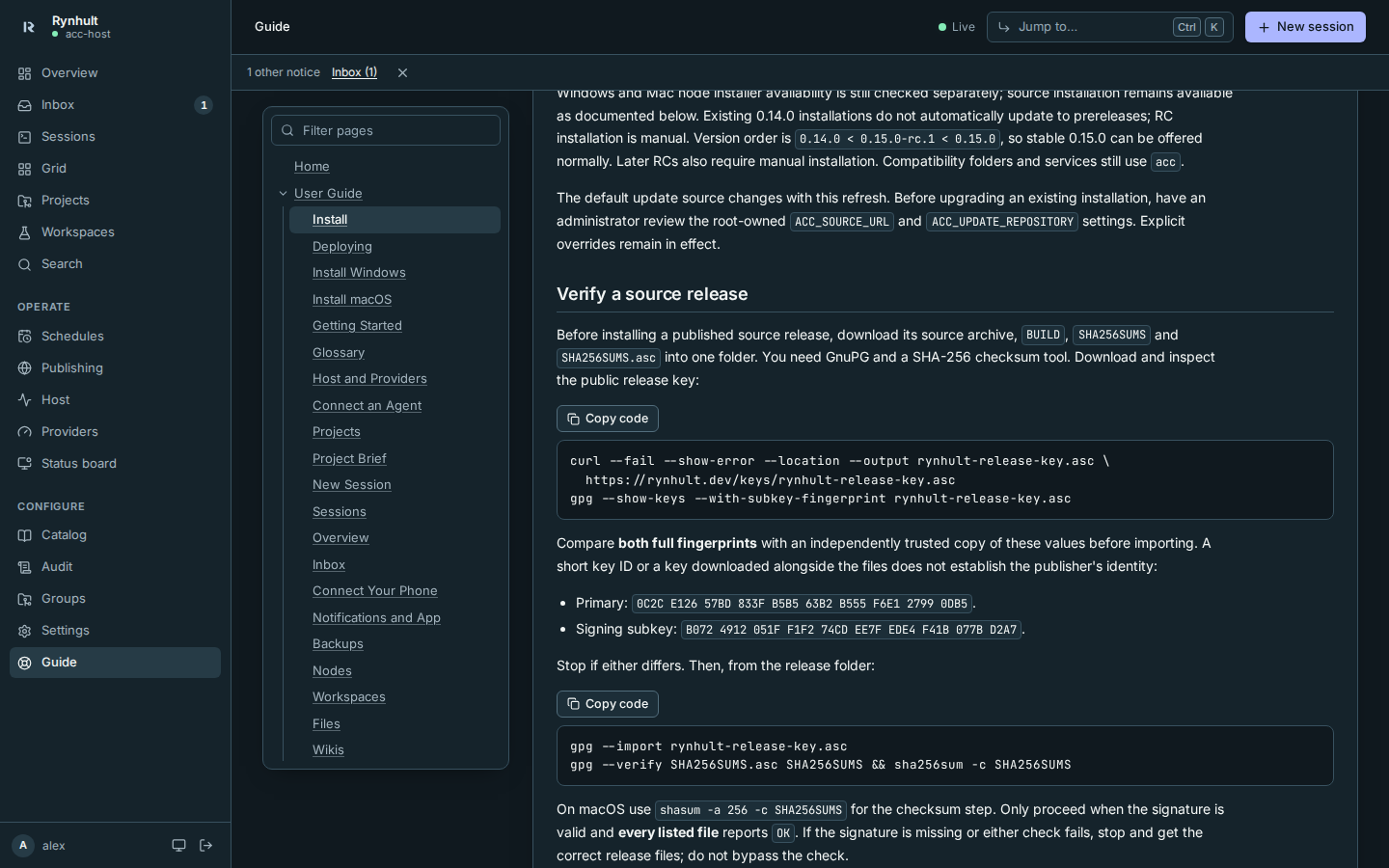Open the Deploying guide page
Viewport: 1389px width, 868px height.
tap(342, 247)
